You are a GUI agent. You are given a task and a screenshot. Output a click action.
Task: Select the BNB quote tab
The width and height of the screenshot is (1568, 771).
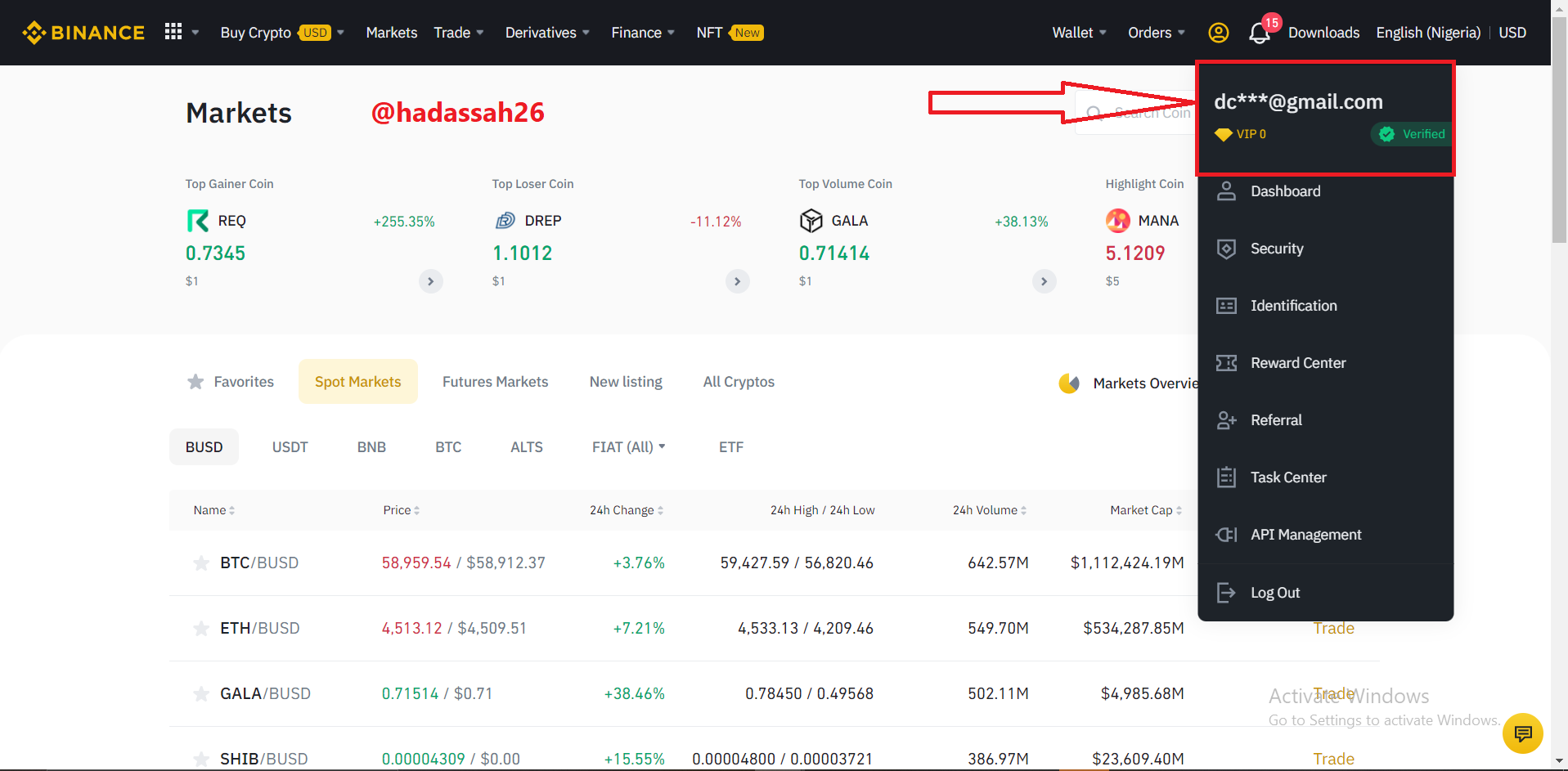[371, 447]
